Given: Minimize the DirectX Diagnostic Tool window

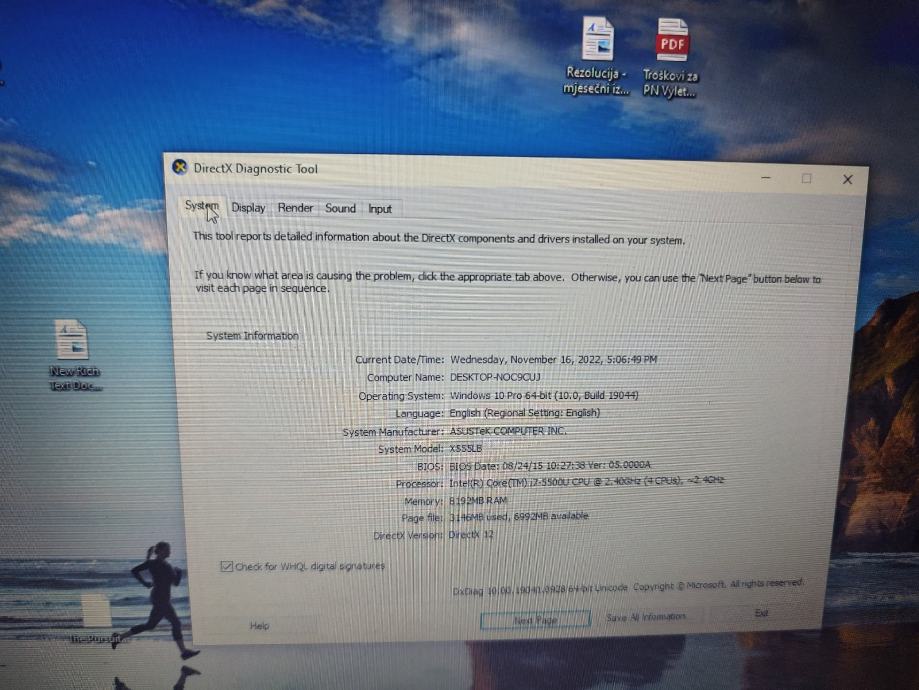Looking at the screenshot, I should (x=765, y=178).
